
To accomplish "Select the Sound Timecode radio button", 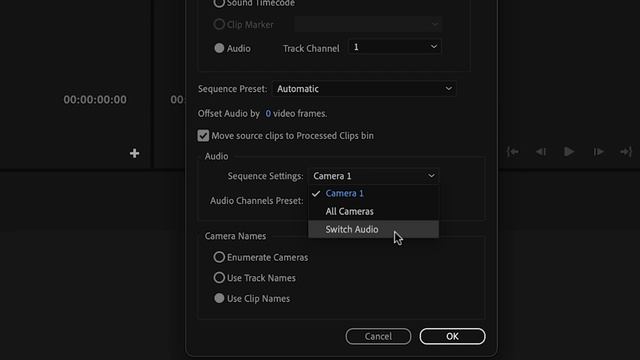I will point(219,3).
